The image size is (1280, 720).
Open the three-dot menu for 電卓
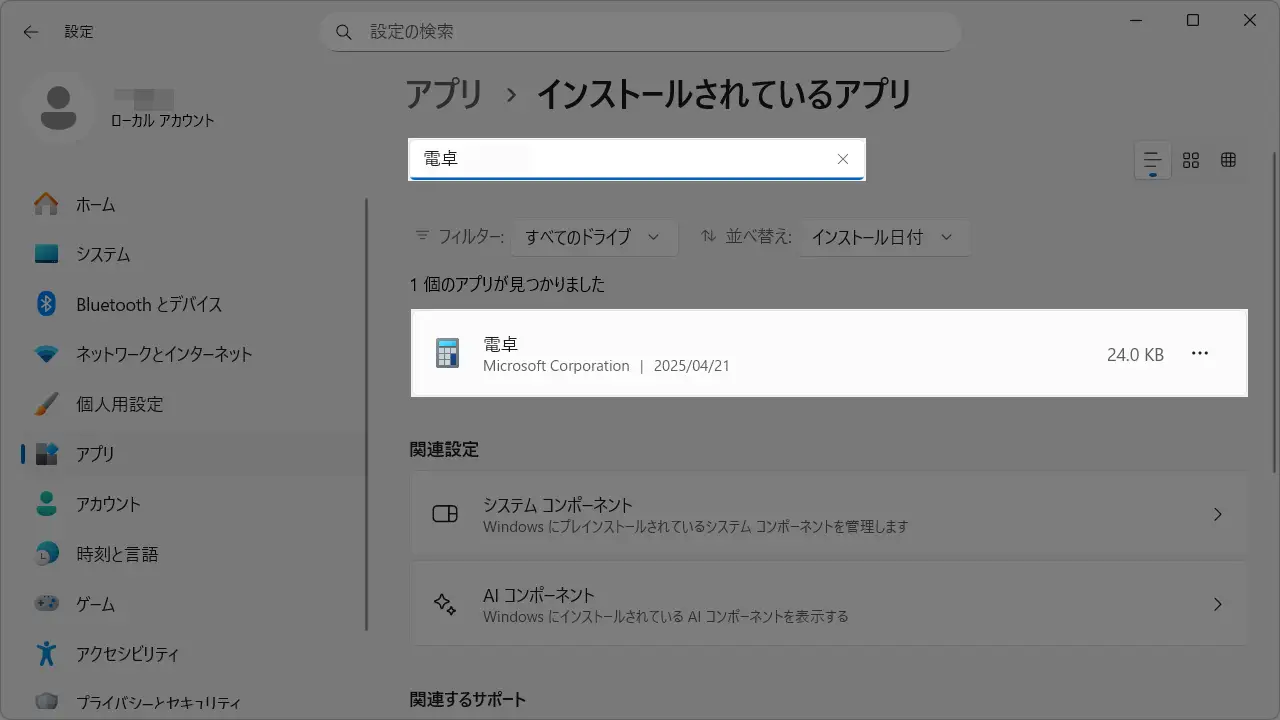(x=1200, y=354)
